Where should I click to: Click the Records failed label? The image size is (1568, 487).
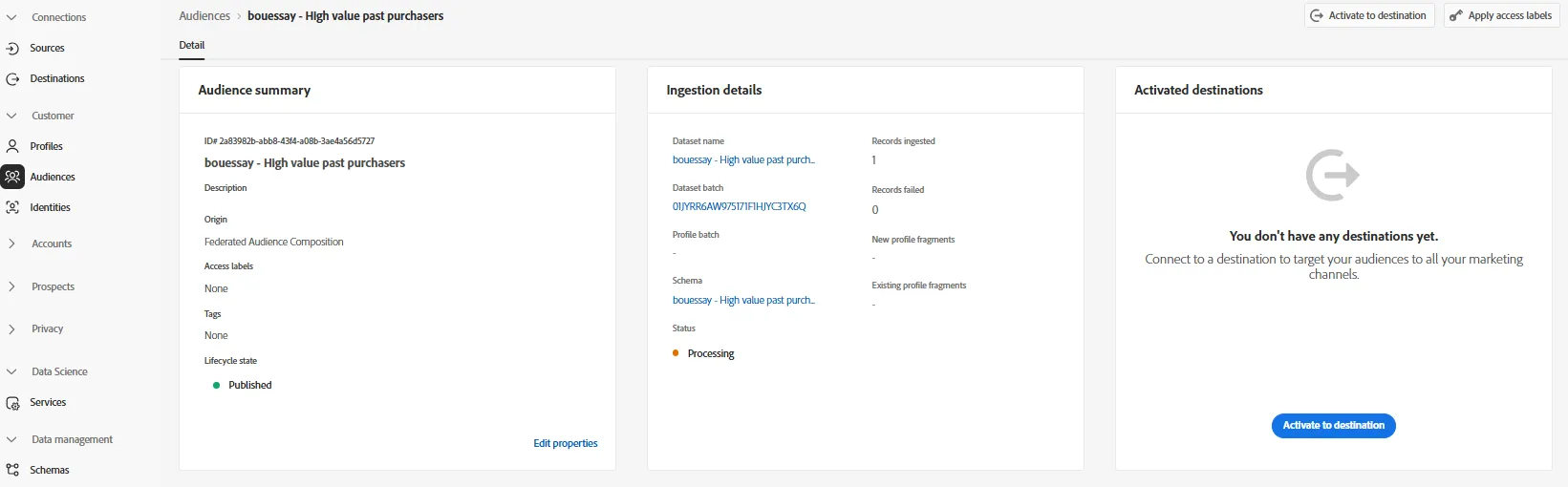898,190
